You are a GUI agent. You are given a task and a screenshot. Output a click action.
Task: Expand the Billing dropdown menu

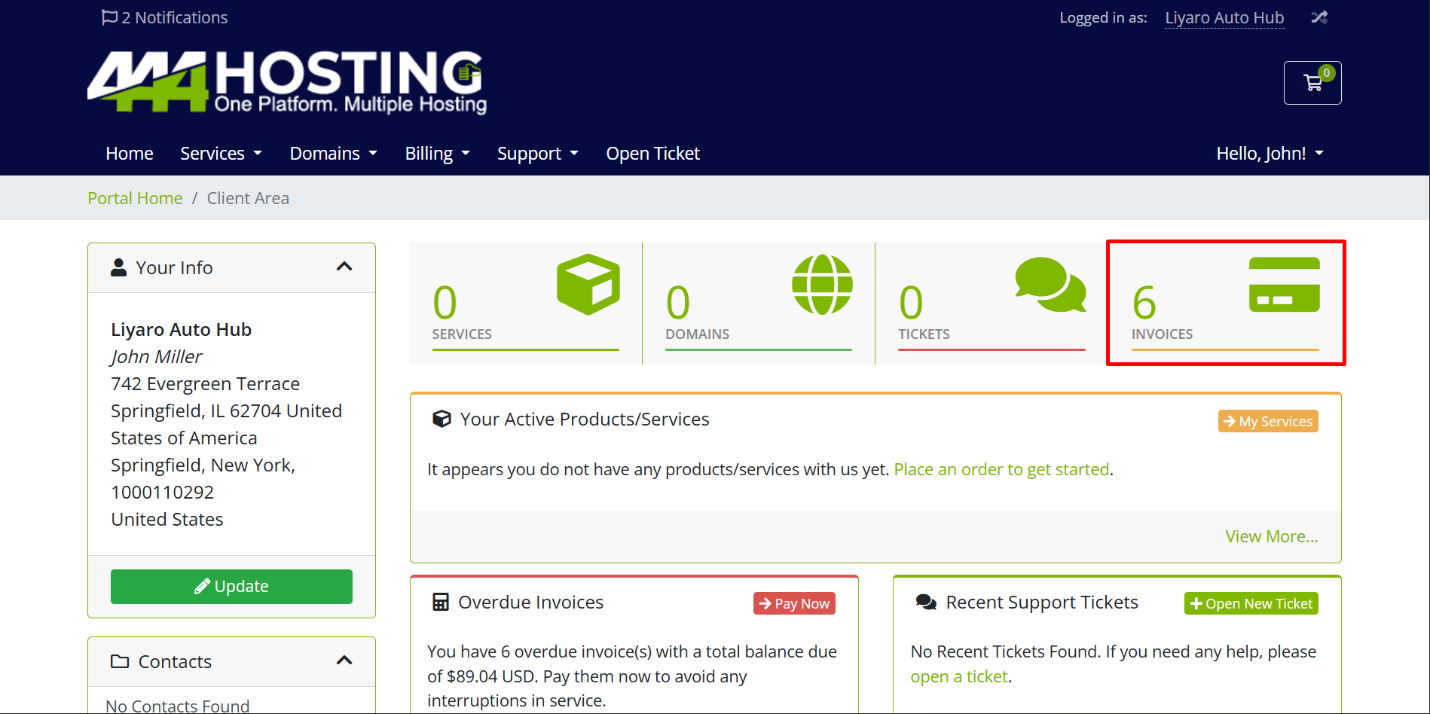437,153
